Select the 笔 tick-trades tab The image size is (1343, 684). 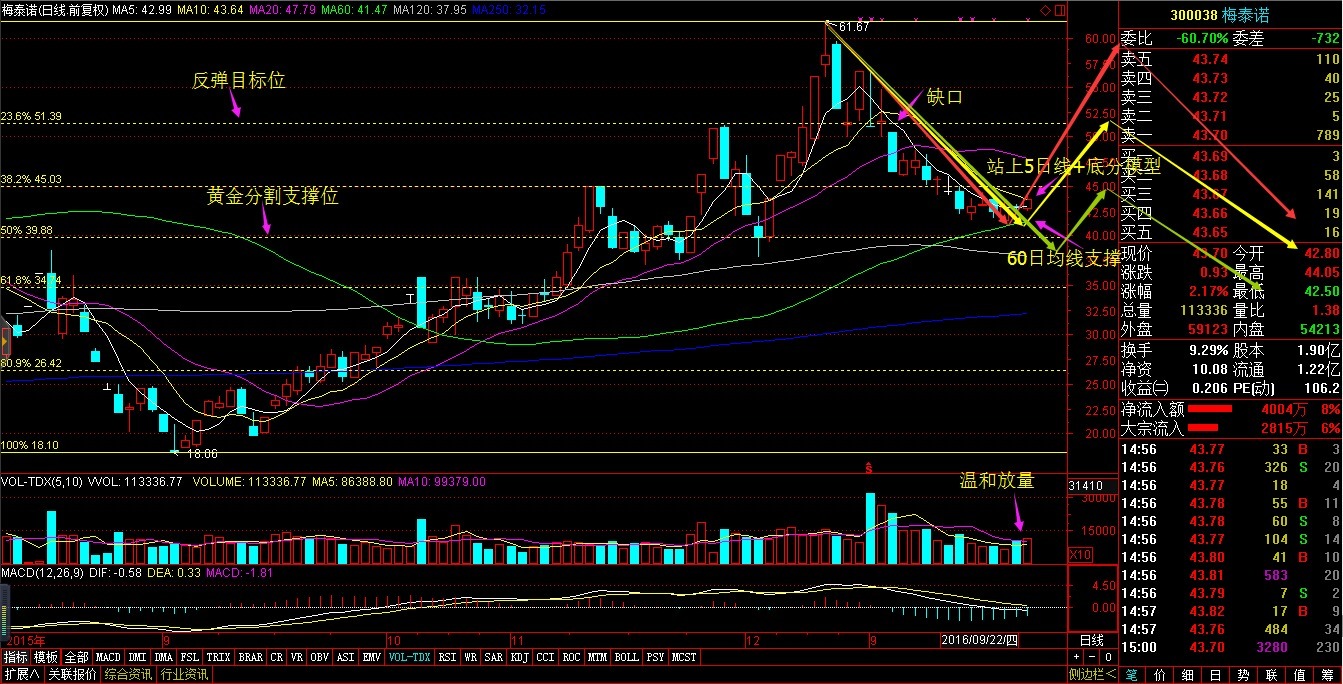(1131, 675)
